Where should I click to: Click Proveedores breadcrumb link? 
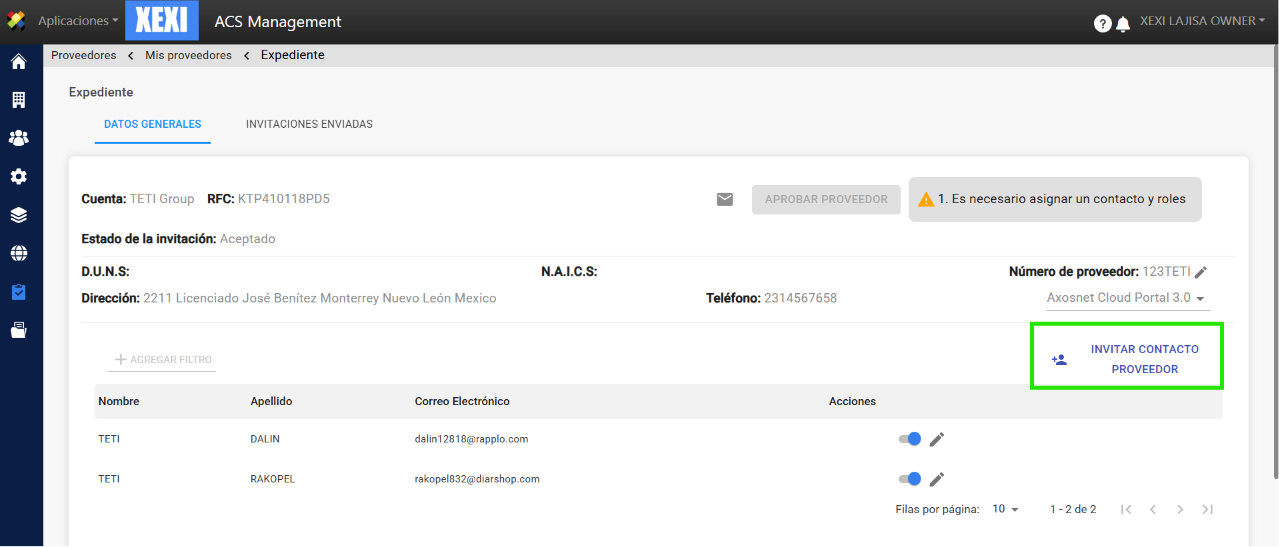(x=84, y=55)
